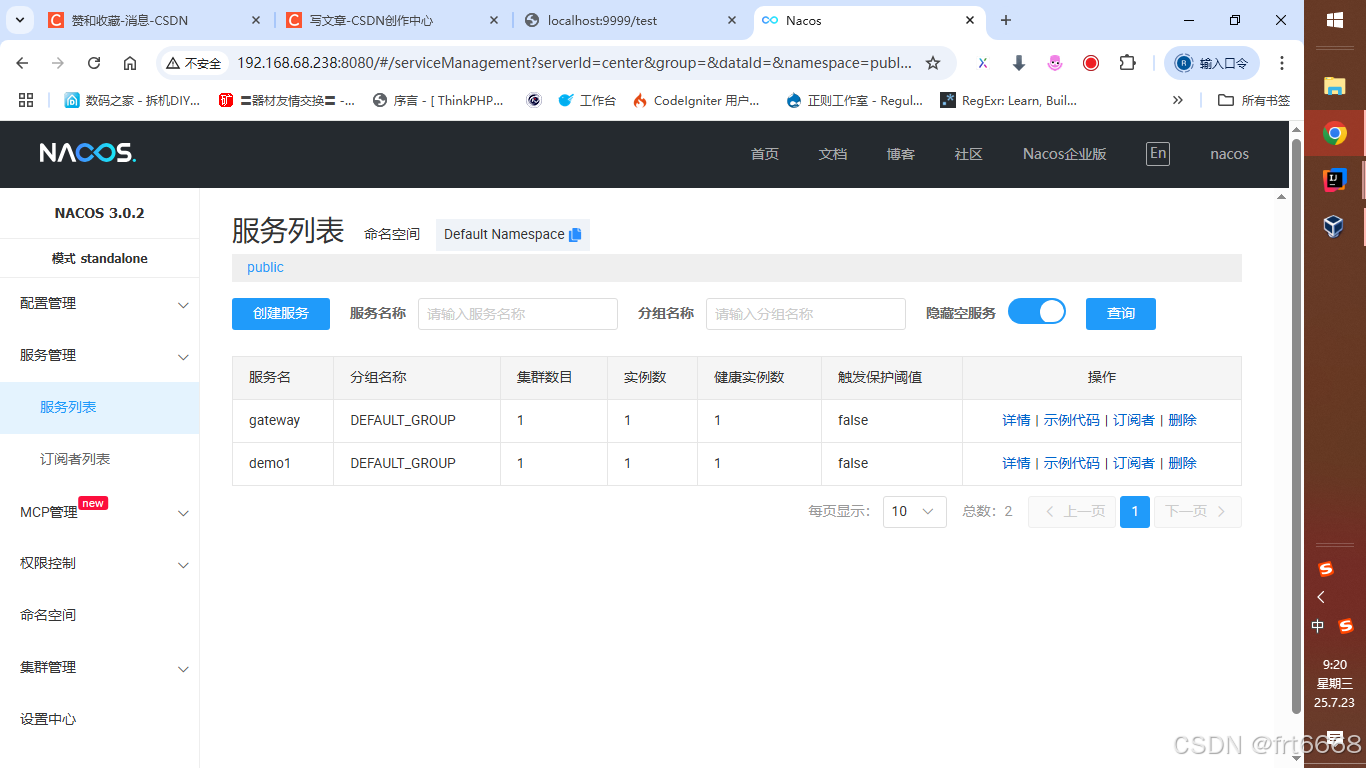The image size is (1366, 768).
Task: Click 输入口令 profile button
Action: (1212, 63)
